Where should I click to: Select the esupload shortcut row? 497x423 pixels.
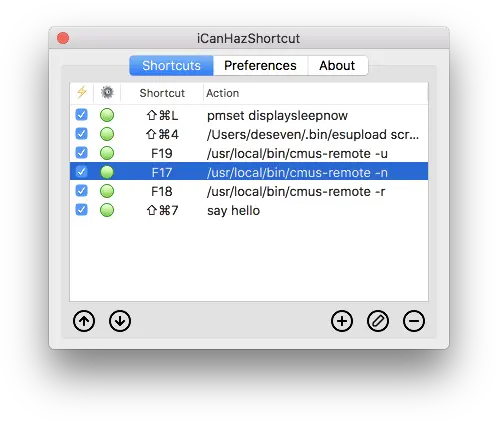(x=249, y=134)
